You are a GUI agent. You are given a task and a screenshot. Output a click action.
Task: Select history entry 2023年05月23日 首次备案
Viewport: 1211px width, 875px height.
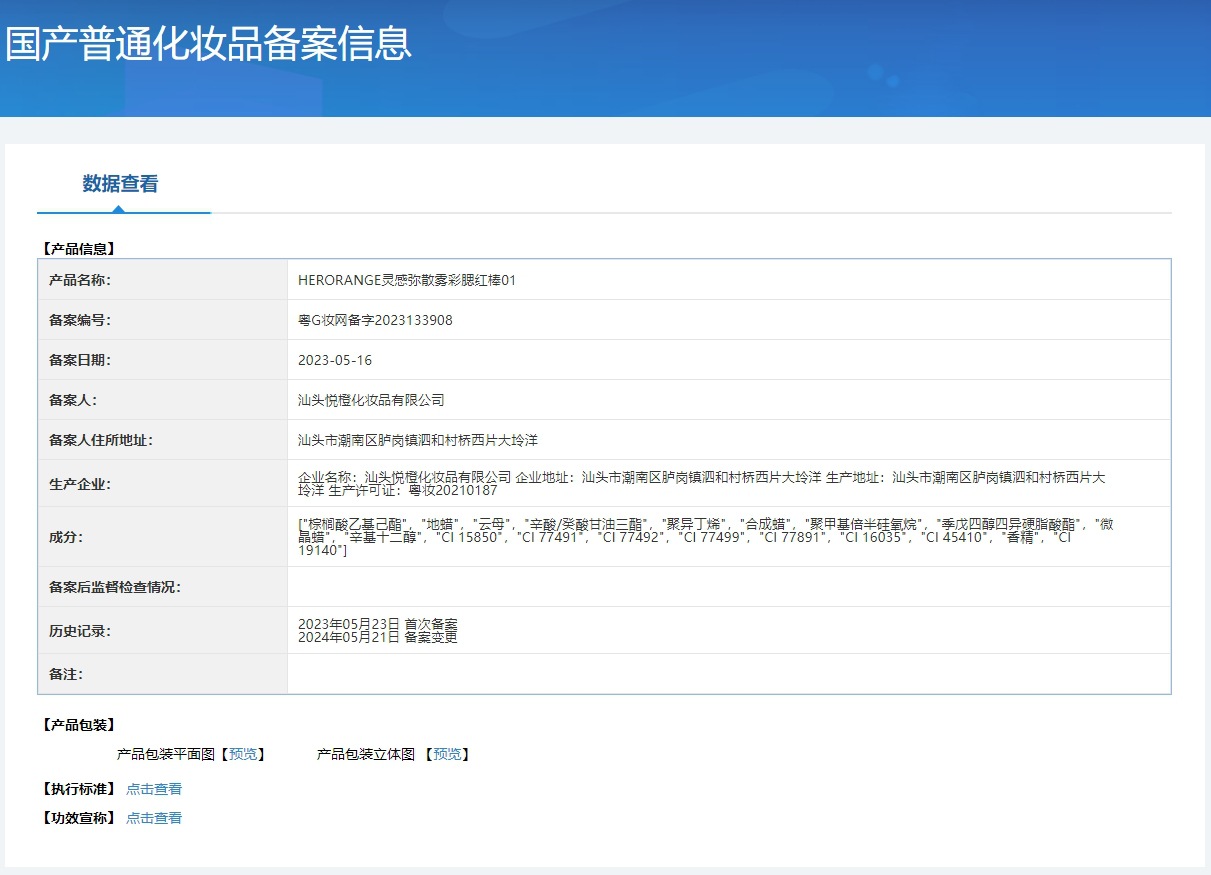(378, 624)
